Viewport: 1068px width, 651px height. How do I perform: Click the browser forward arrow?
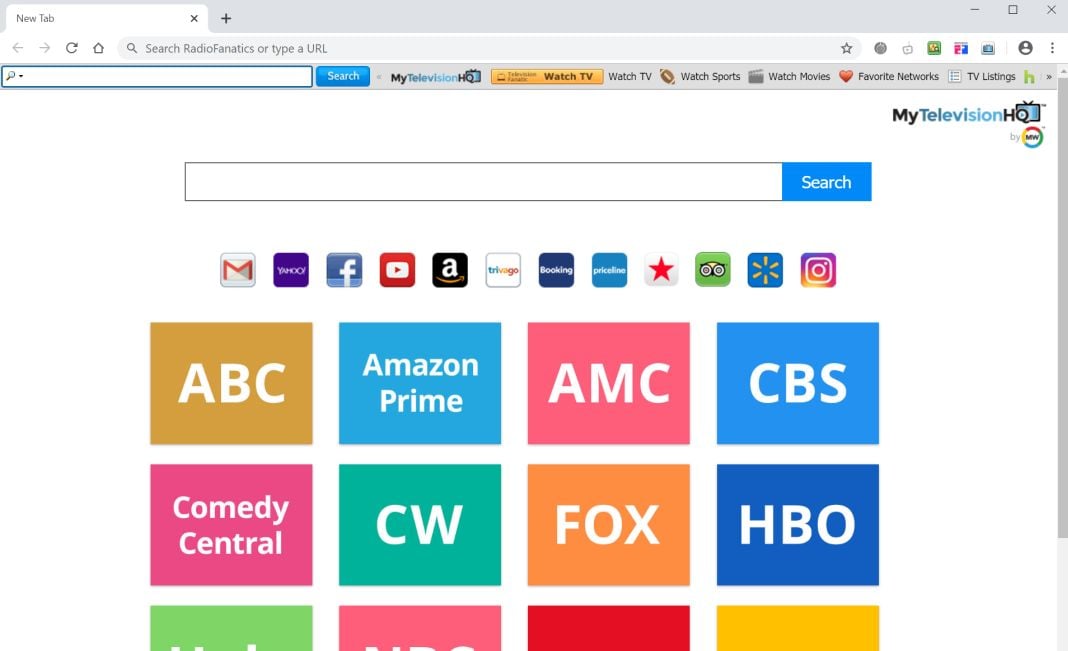tap(45, 48)
